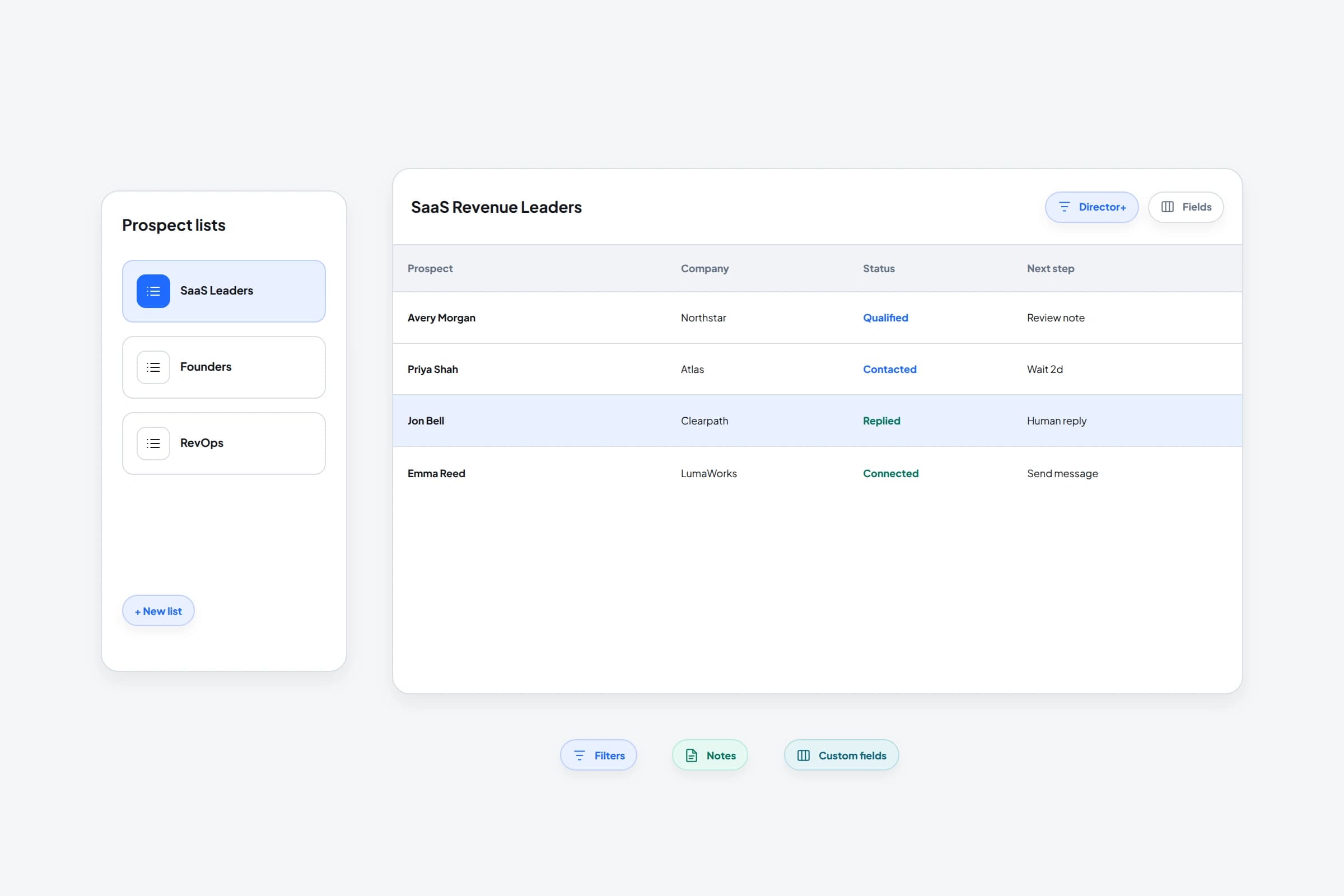The height and width of the screenshot is (896, 1344).
Task: Click the filter icon in the Director+ chip
Action: coord(1064,207)
